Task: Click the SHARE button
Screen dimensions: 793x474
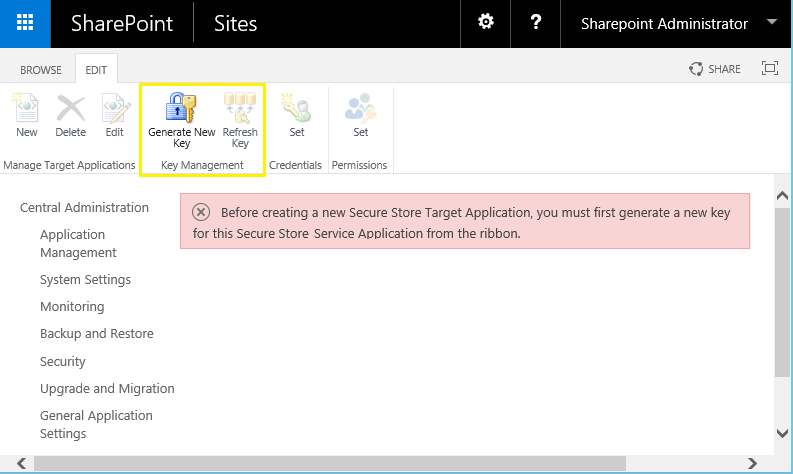Action: (x=715, y=69)
